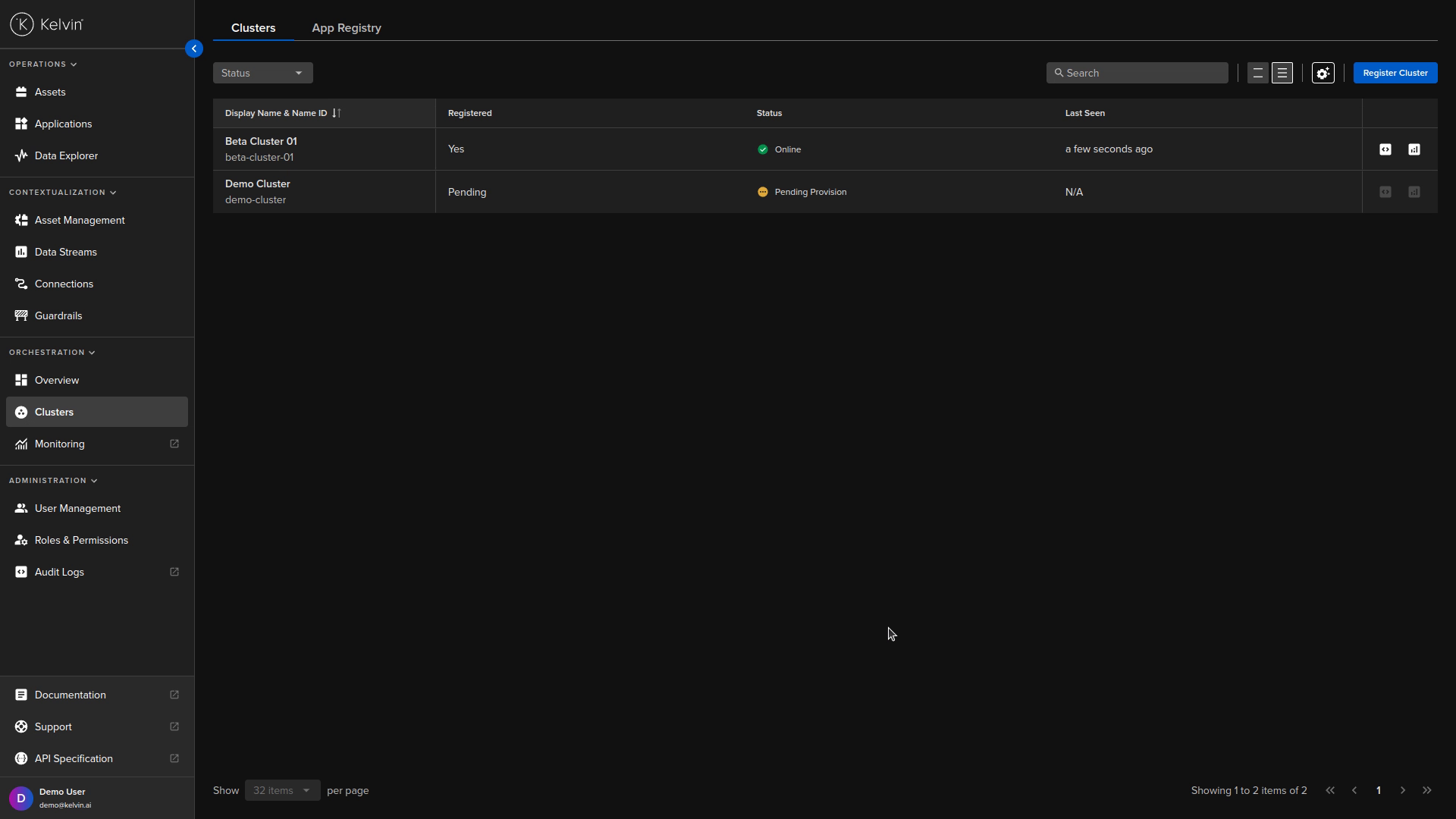
Task: Open logs icon for Beta Cluster 01
Action: pos(1385,149)
